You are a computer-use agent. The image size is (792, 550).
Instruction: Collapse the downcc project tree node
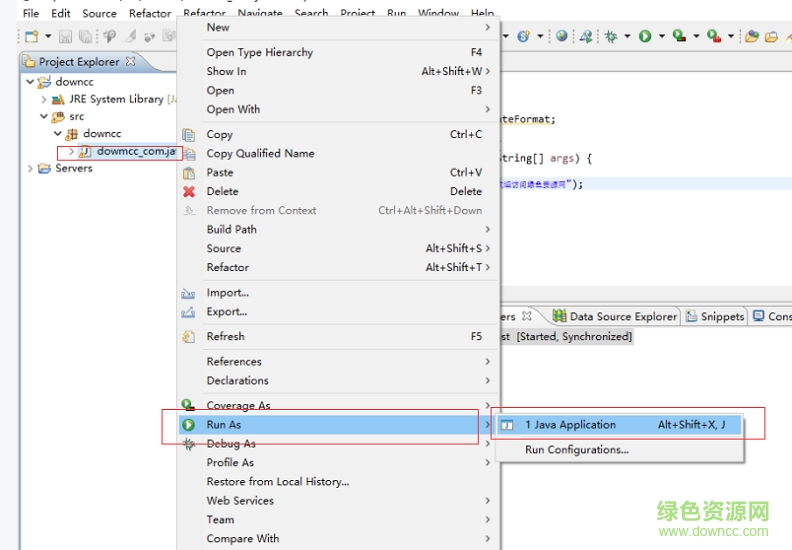[x=30, y=81]
